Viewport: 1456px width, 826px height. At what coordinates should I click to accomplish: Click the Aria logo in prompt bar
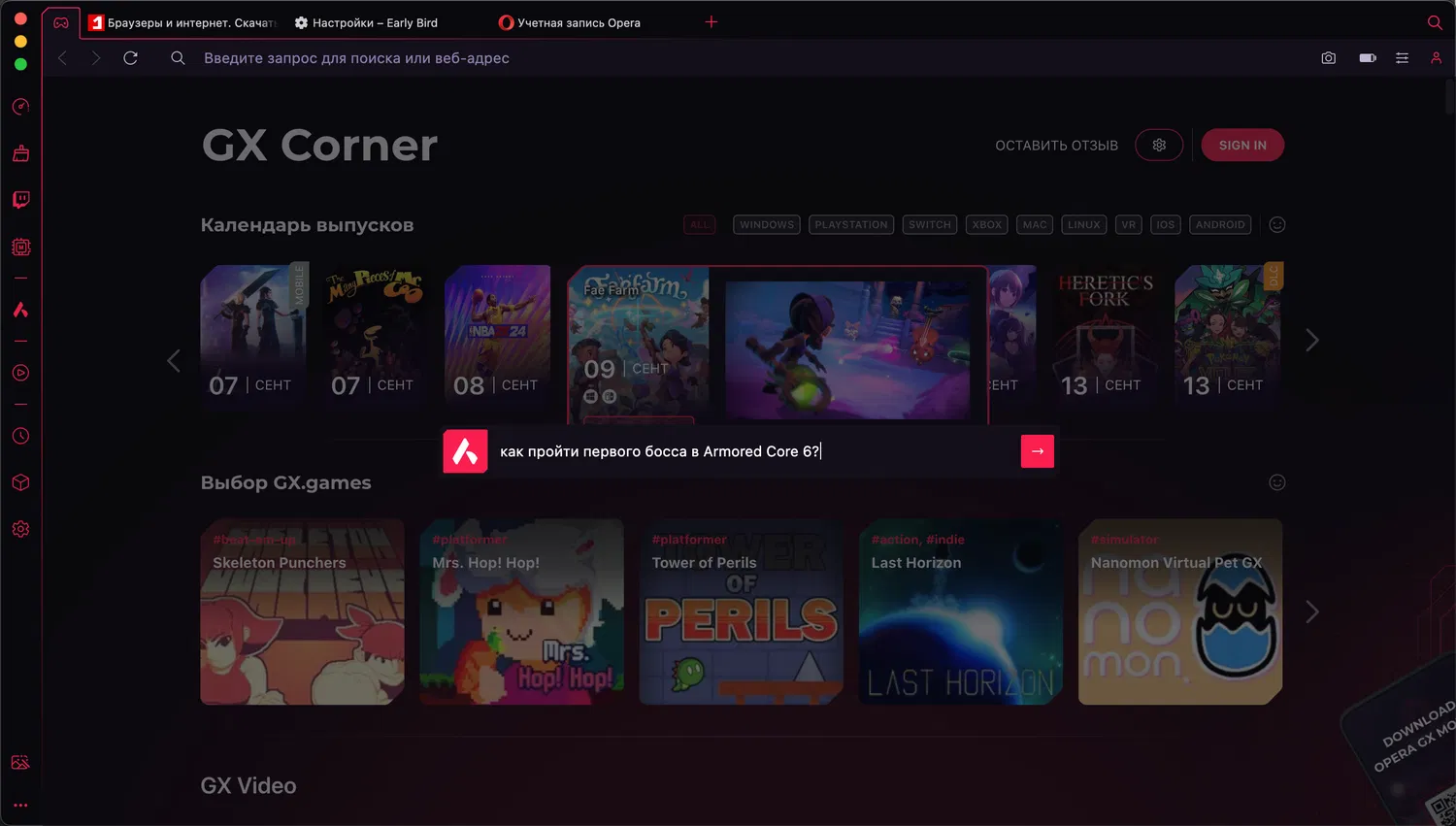pyautogui.click(x=465, y=451)
